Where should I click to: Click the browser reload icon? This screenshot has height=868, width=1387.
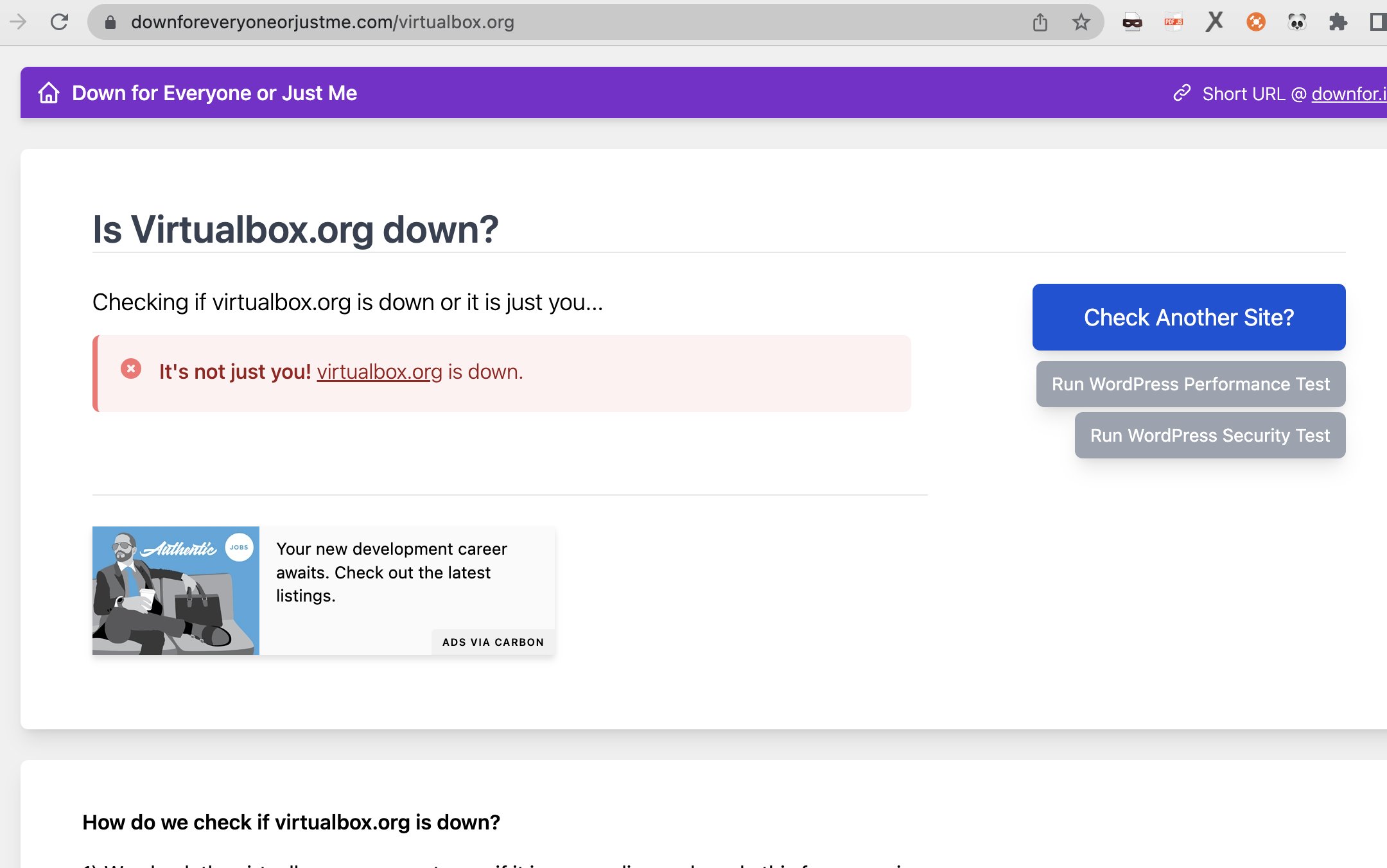point(59,22)
